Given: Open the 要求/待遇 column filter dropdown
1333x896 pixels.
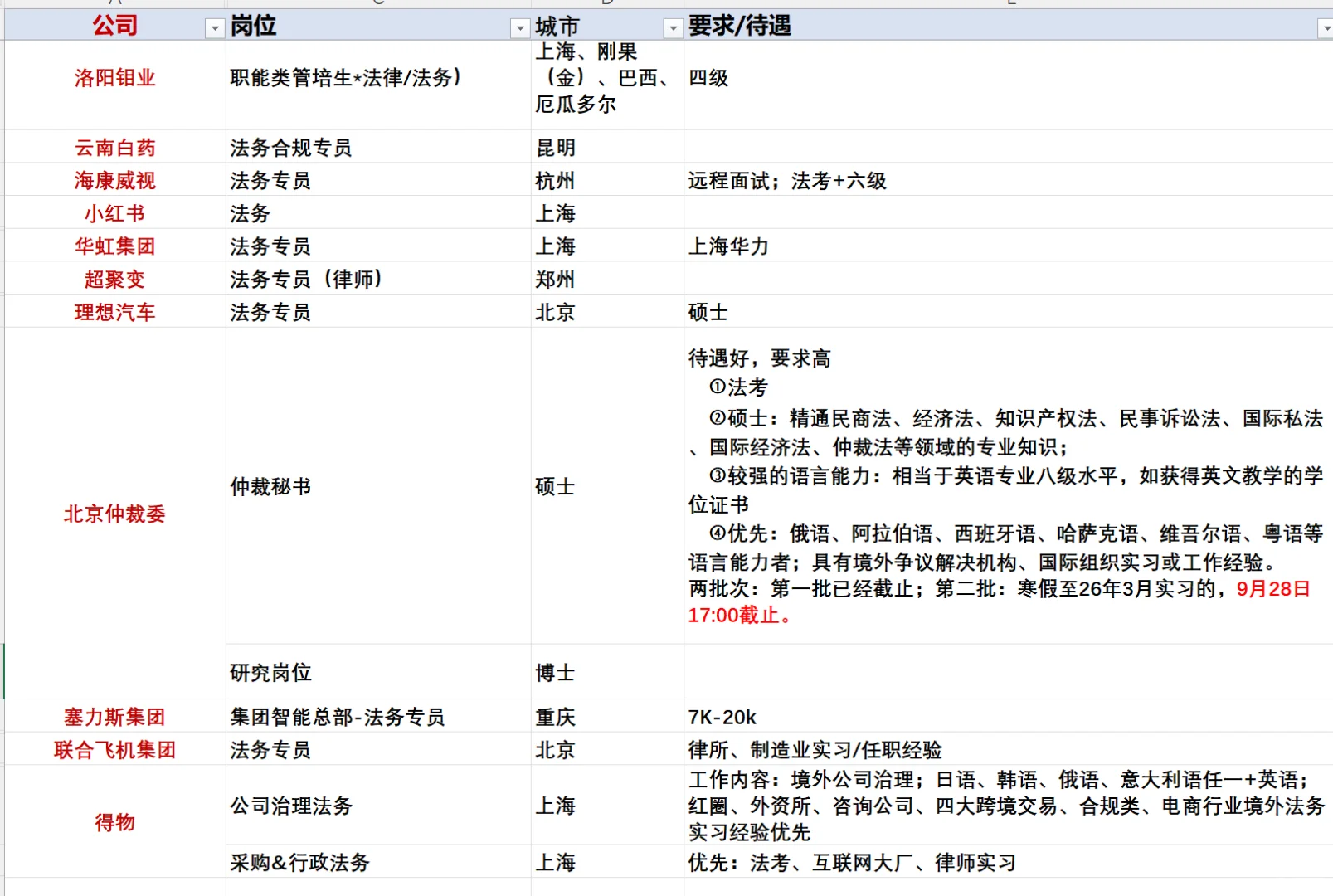Looking at the screenshot, I should tap(1326, 29).
